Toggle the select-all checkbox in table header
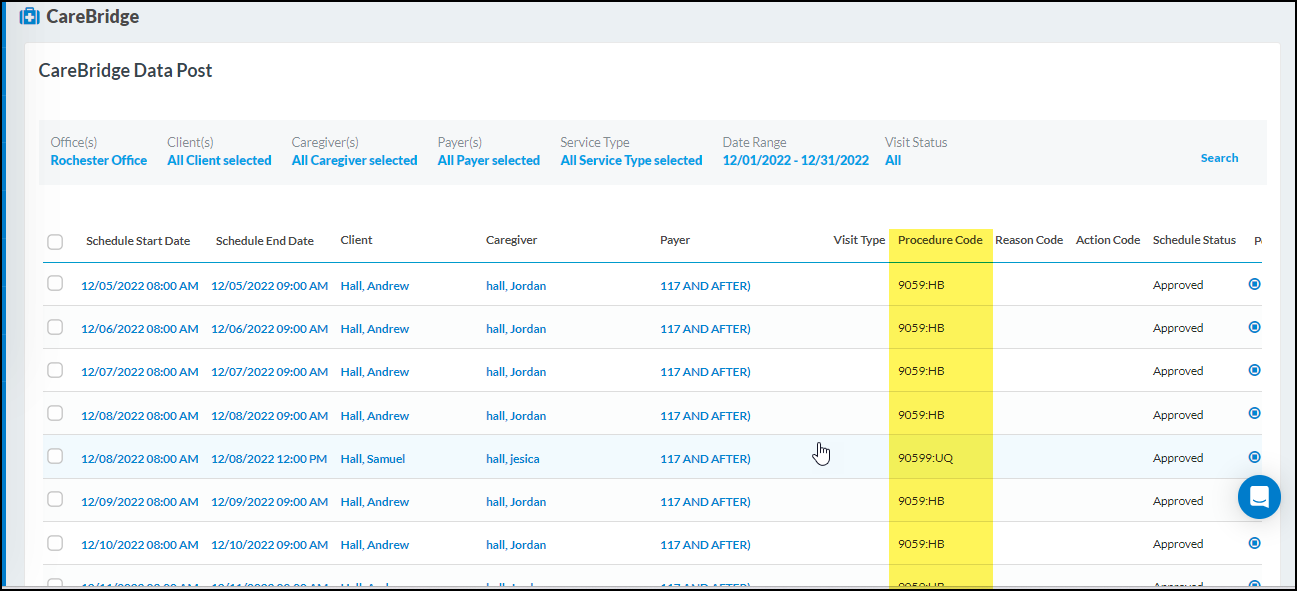 (x=55, y=241)
